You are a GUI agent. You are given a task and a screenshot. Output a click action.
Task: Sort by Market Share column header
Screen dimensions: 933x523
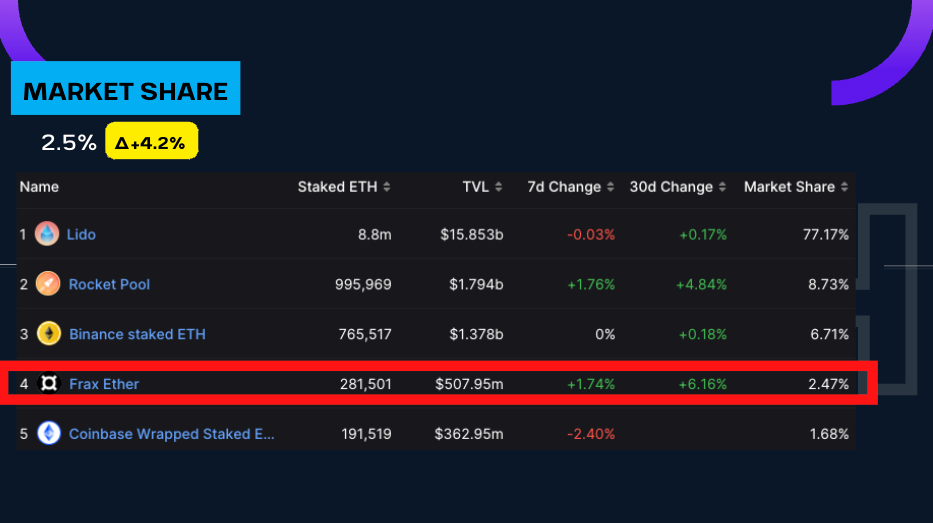pyautogui.click(x=796, y=187)
